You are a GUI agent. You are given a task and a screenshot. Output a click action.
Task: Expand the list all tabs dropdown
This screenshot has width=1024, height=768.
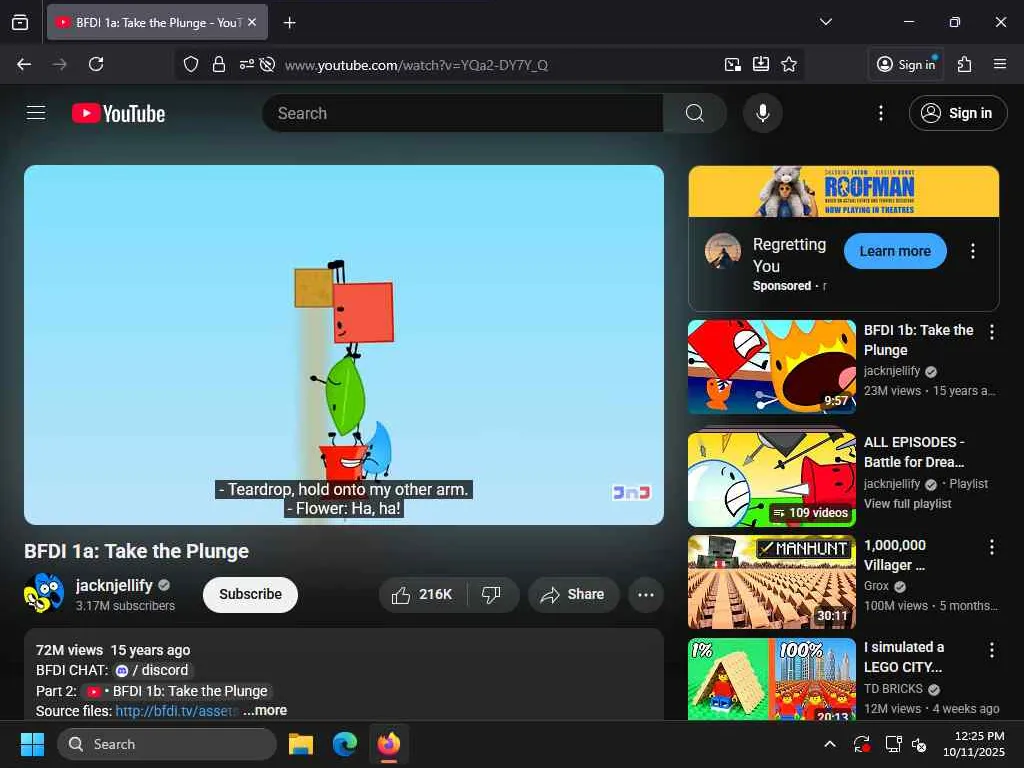point(826,22)
